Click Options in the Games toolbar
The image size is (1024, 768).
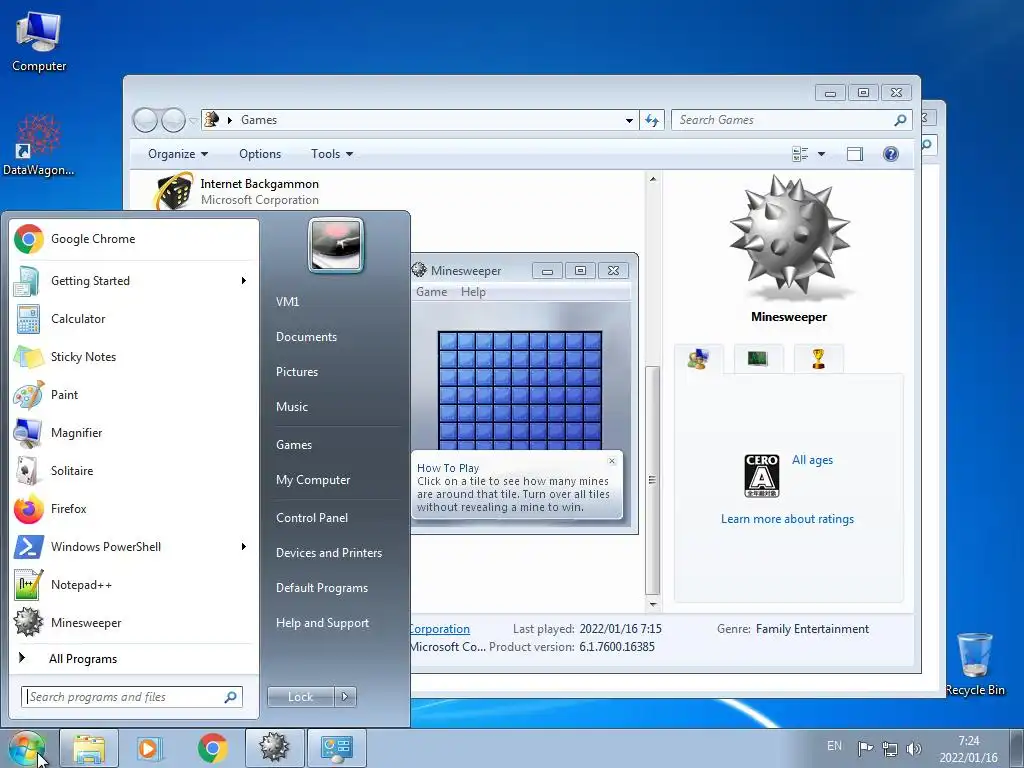[260, 154]
